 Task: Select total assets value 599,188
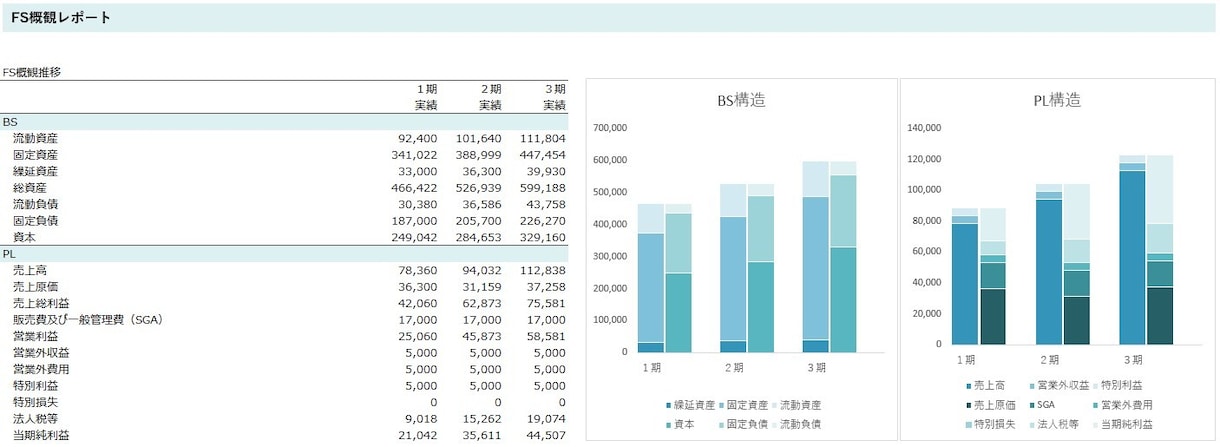pyautogui.click(x=543, y=187)
